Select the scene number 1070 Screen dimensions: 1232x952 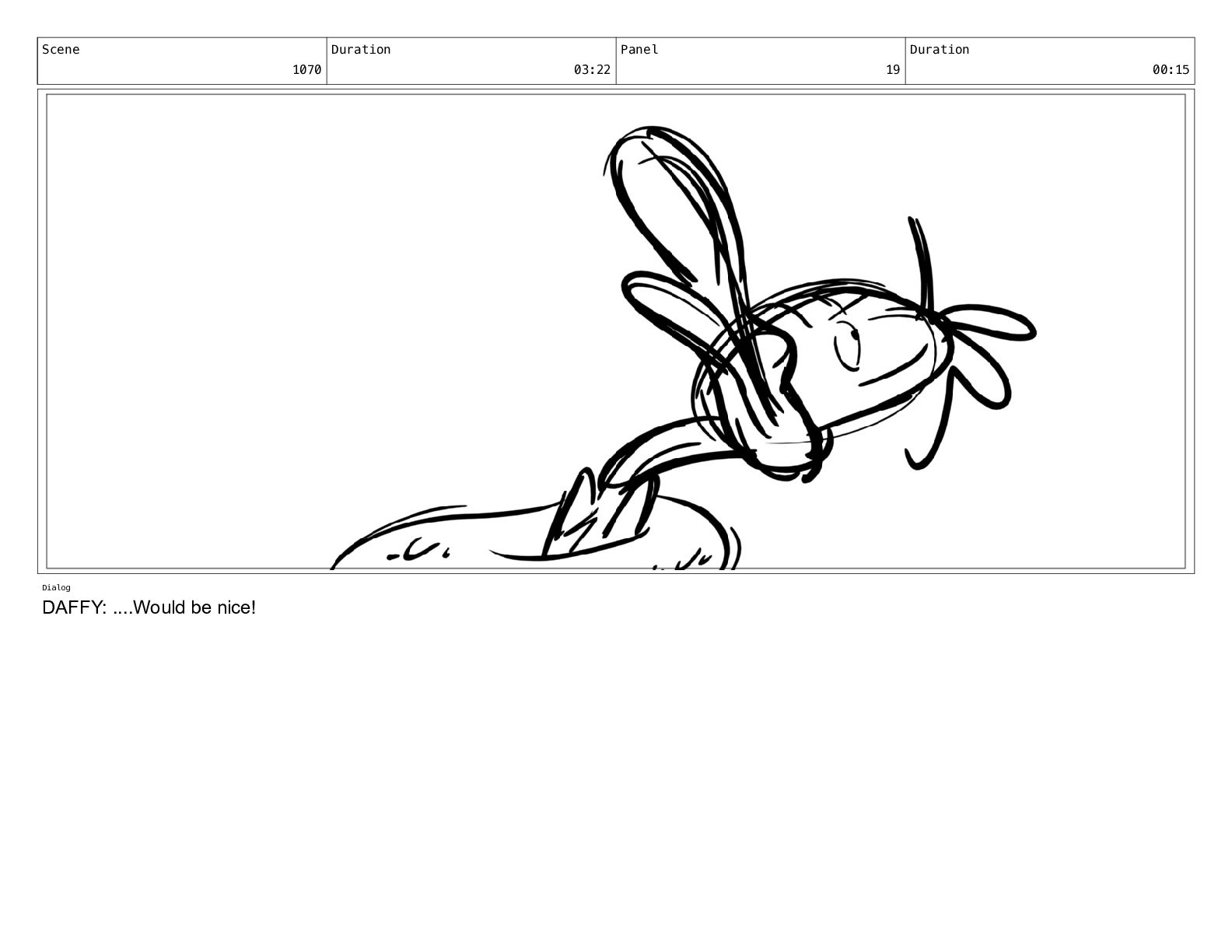[x=306, y=70]
